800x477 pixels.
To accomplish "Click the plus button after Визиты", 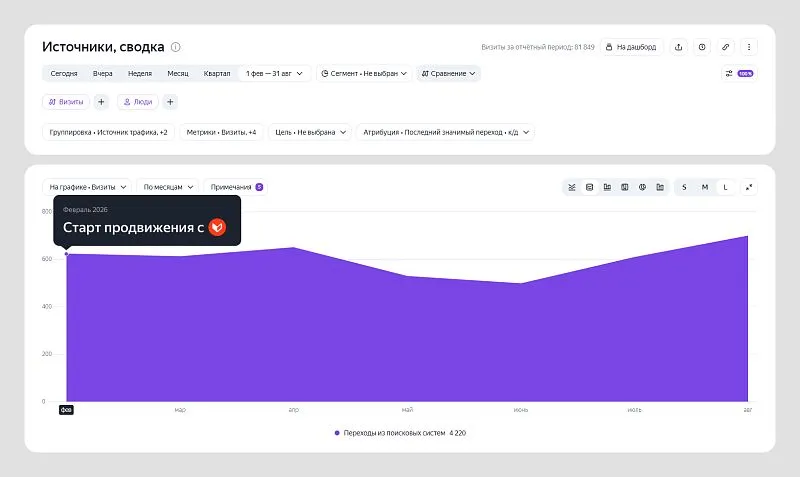I will [101, 102].
